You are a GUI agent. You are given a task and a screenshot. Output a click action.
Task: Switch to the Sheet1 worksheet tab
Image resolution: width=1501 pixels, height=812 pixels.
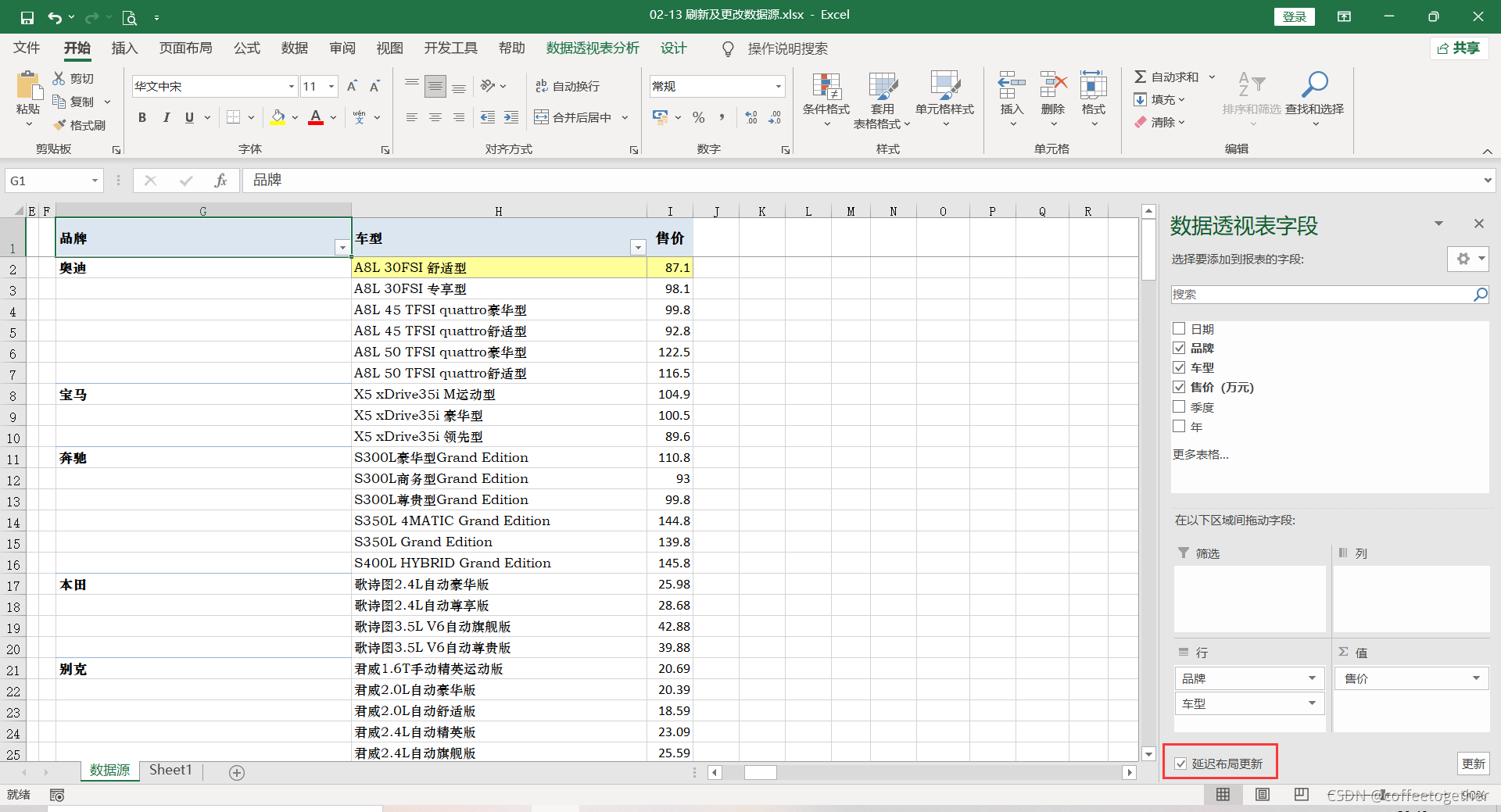(170, 770)
